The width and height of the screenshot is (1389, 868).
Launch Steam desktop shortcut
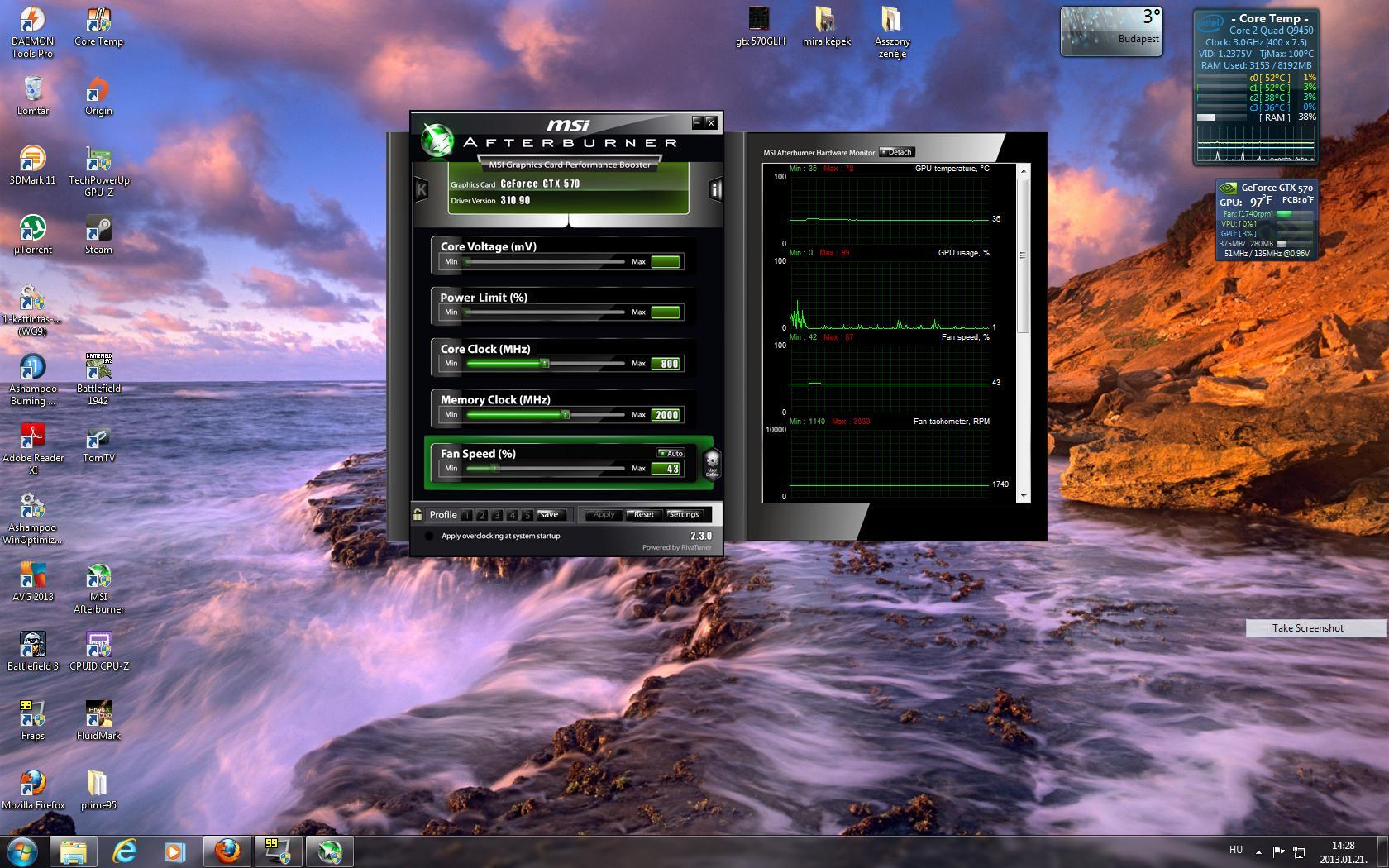[x=98, y=235]
